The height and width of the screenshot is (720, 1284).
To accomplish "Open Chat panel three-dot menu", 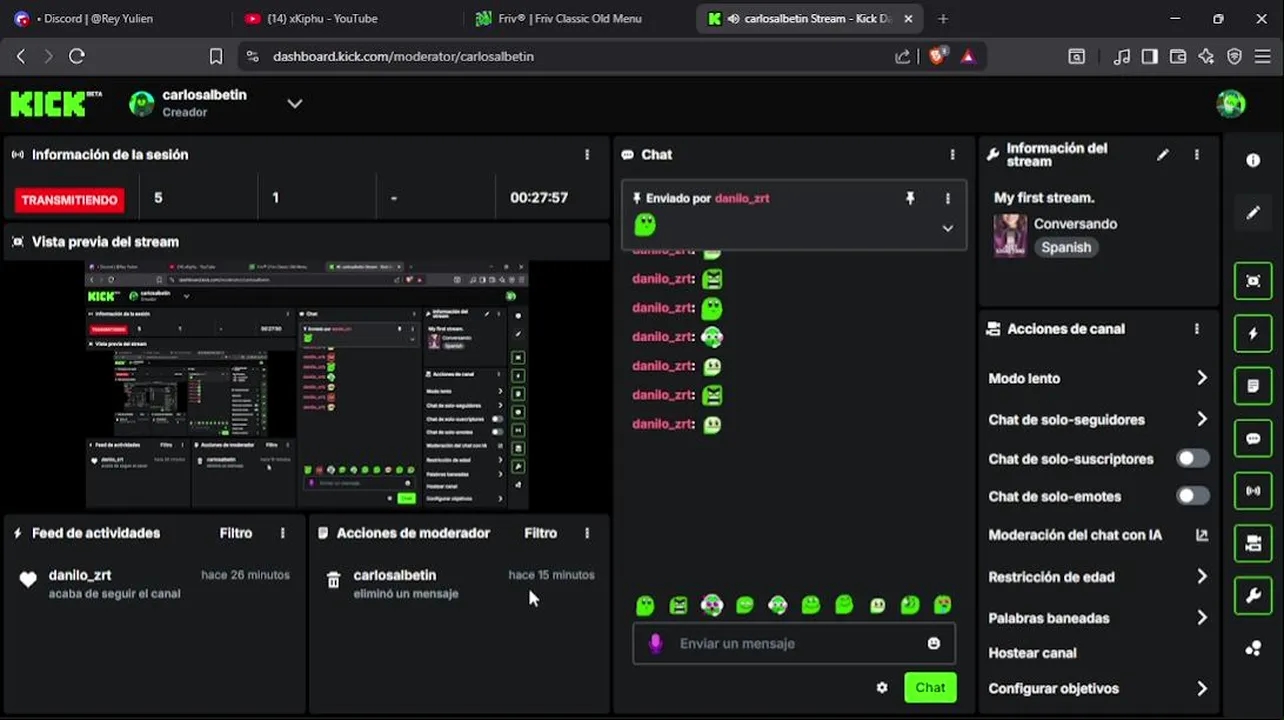I will pyautogui.click(x=952, y=155).
